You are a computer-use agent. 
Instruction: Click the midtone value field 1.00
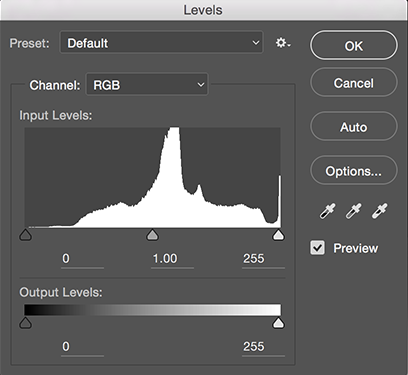[172, 259]
